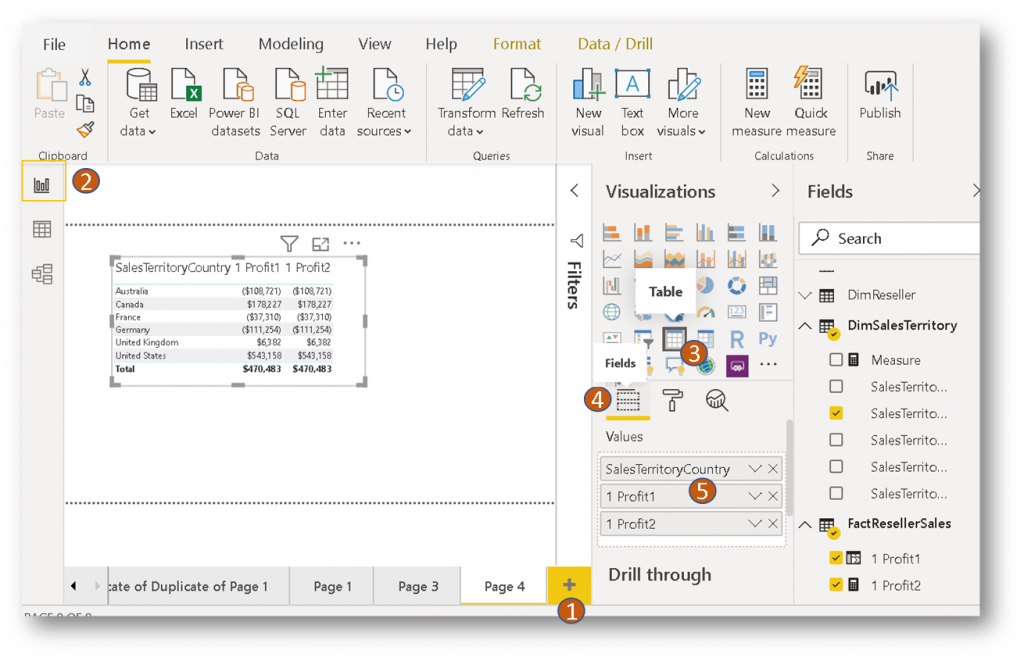Viewport: 1024px width, 661px height.
Task: Remove SalesTerritoryCountry from Values
Action: pos(773,469)
